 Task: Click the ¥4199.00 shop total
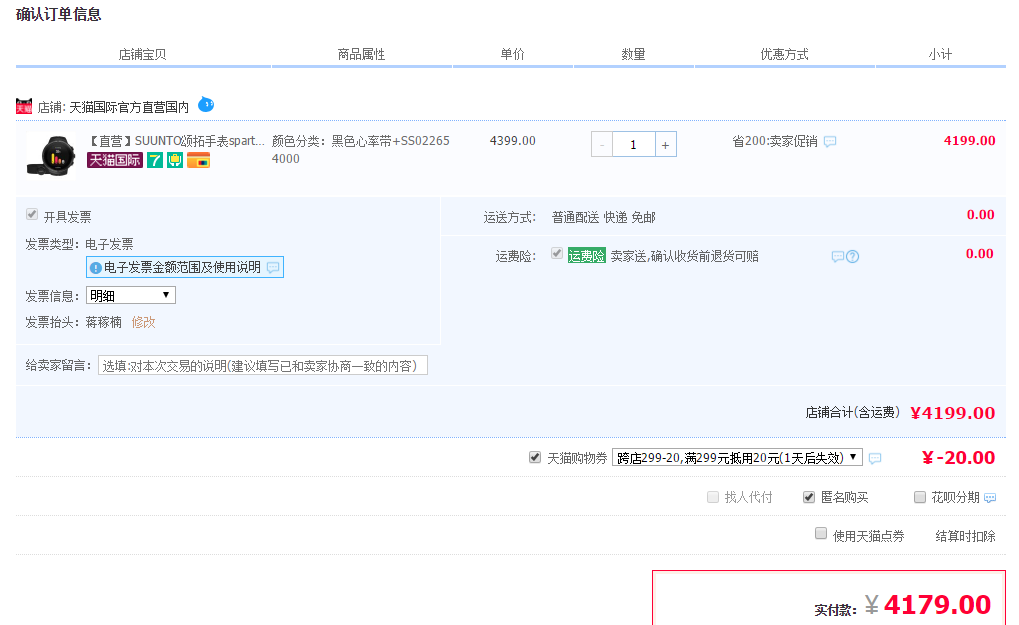(953, 413)
